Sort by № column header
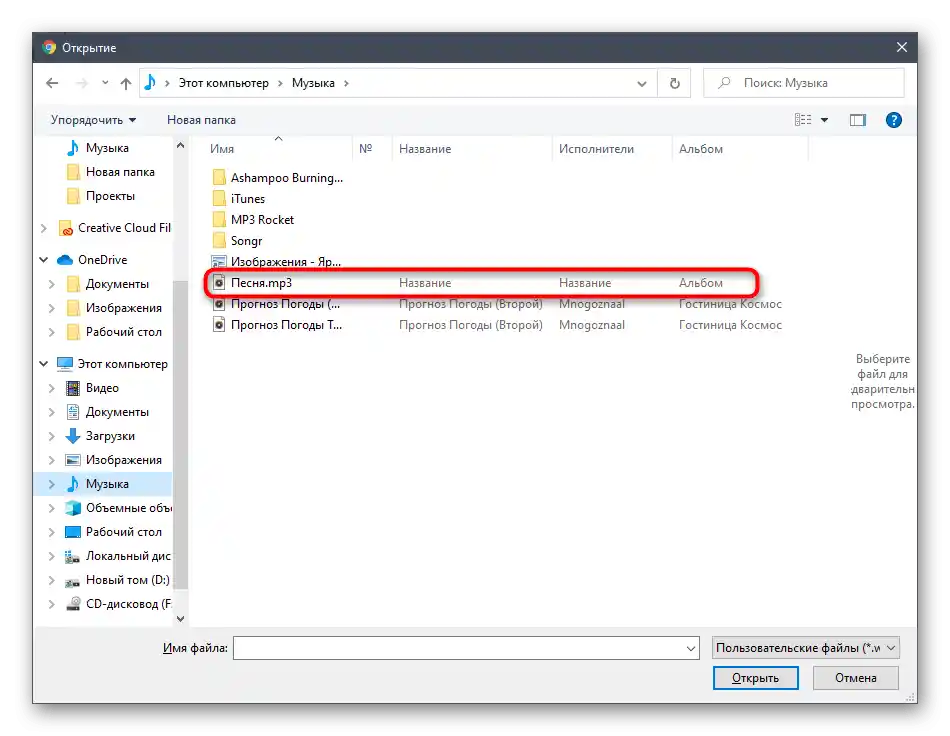Screen dimensions: 950x736 click(365, 149)
